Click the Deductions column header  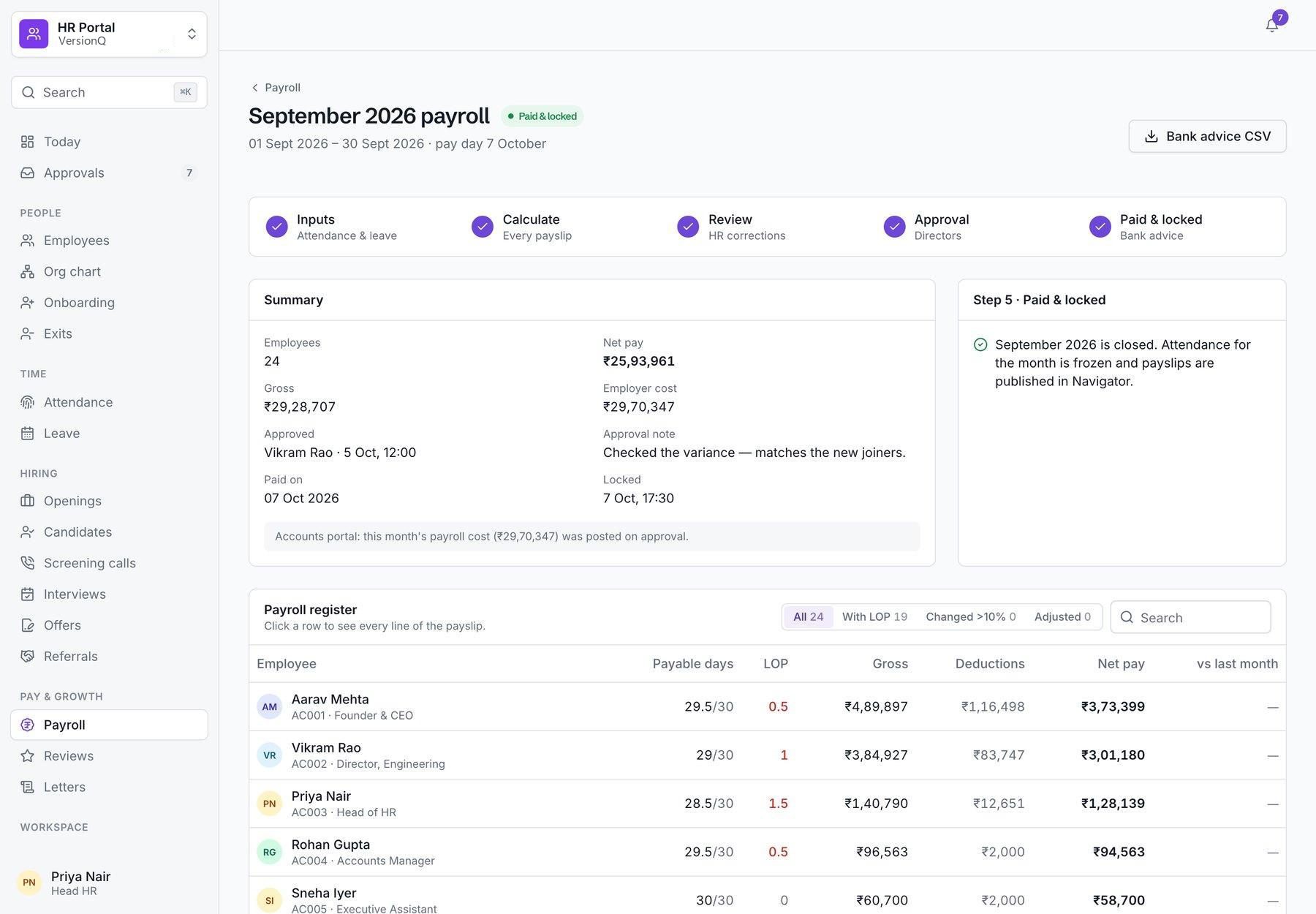(x=990, y=664)
